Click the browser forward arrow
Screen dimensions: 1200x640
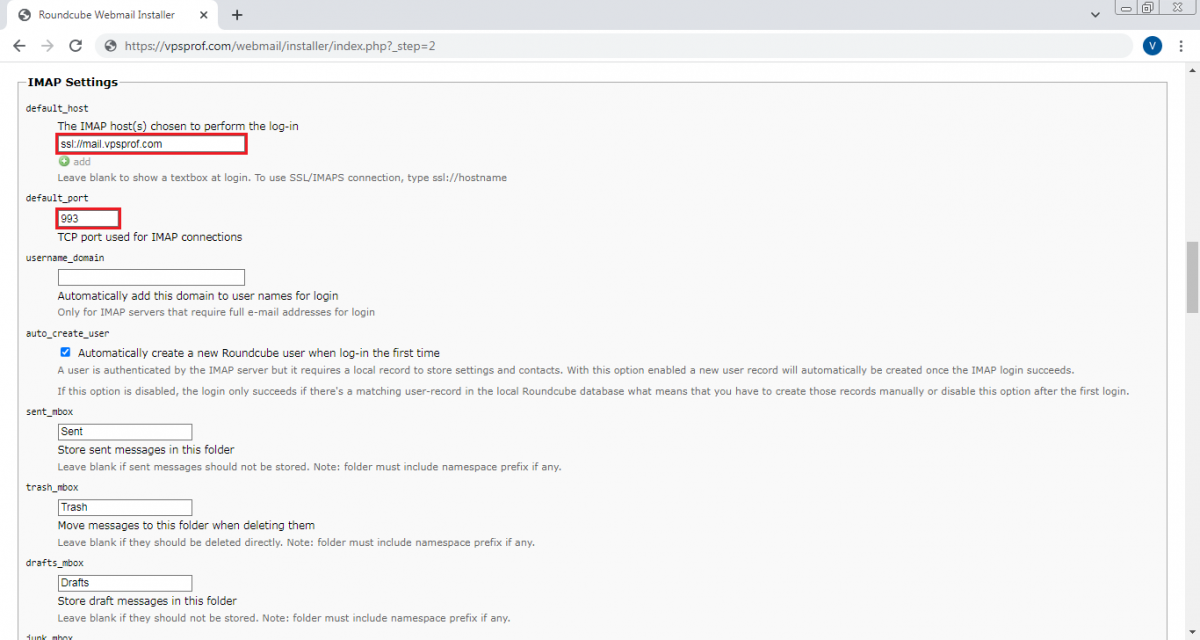point(47,46)
